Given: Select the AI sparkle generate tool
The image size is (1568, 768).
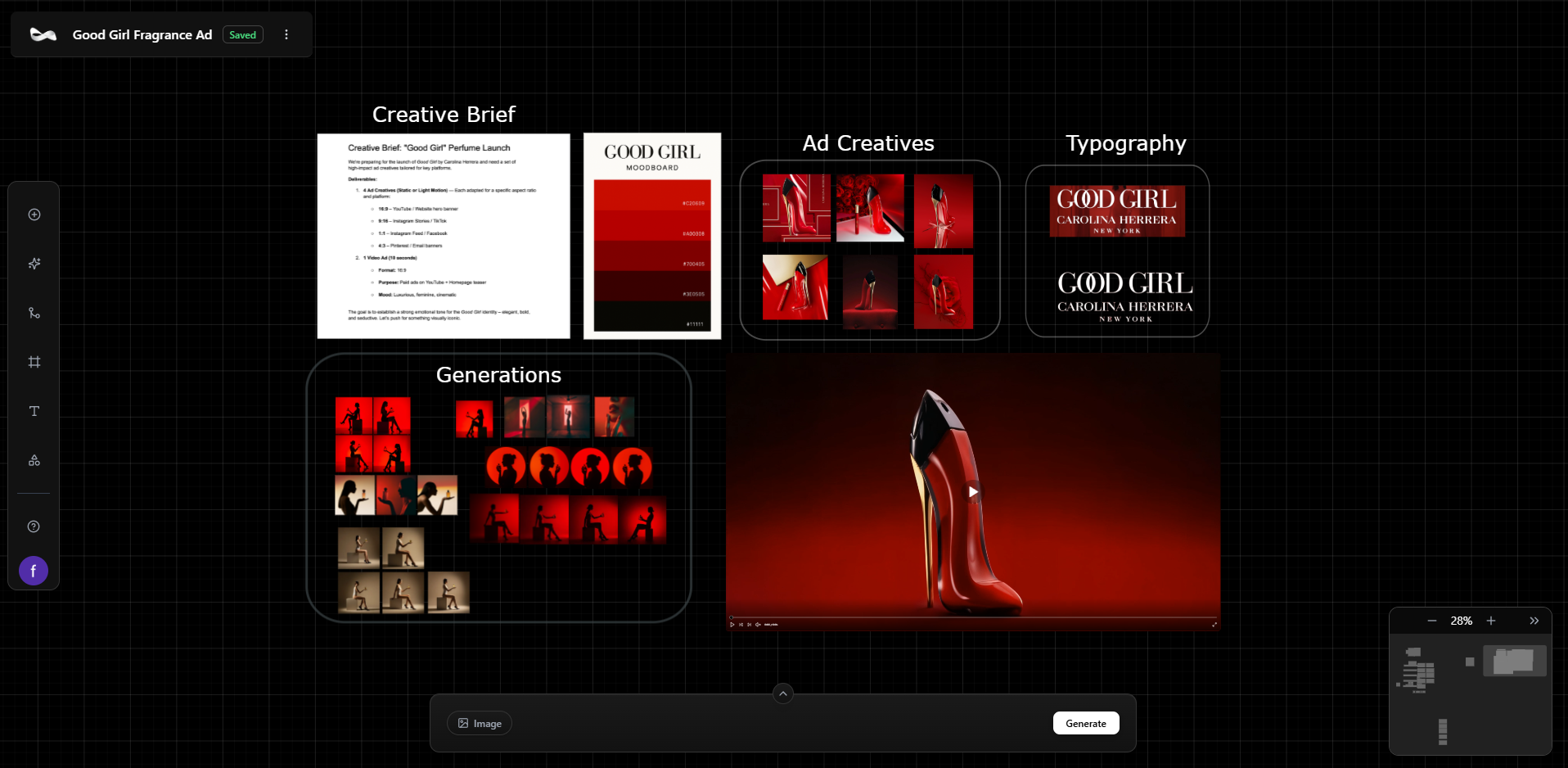Looking at the screenshot, I should pyautogui.click(x=34, y=264).
